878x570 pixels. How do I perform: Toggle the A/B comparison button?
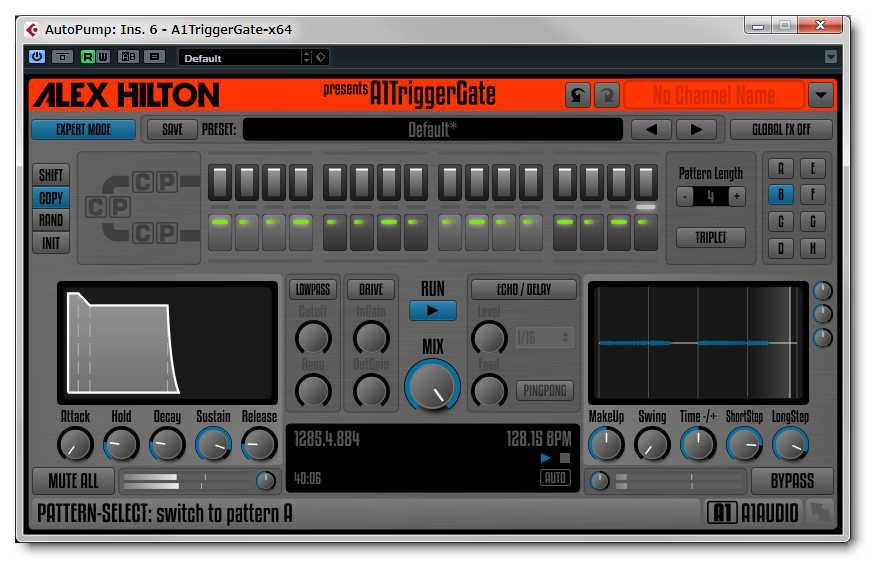128,57
